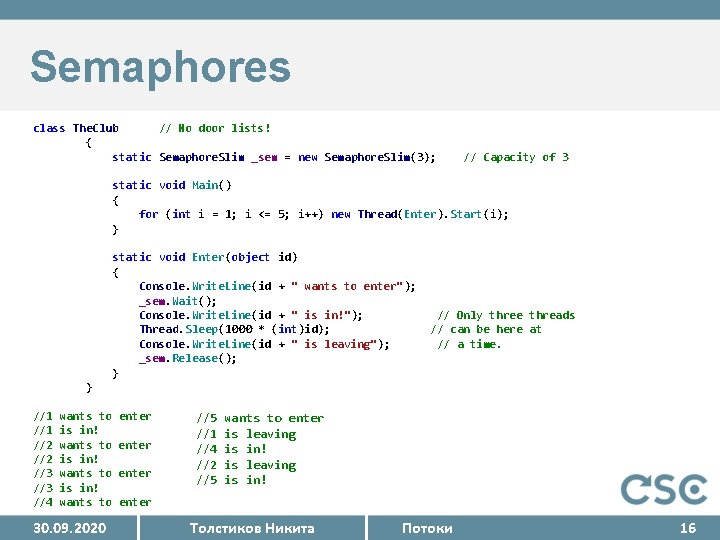The height and width of the screenshot is (540, 720).
Task: Click output line '//5 is in!'
Action: (231, 480)
